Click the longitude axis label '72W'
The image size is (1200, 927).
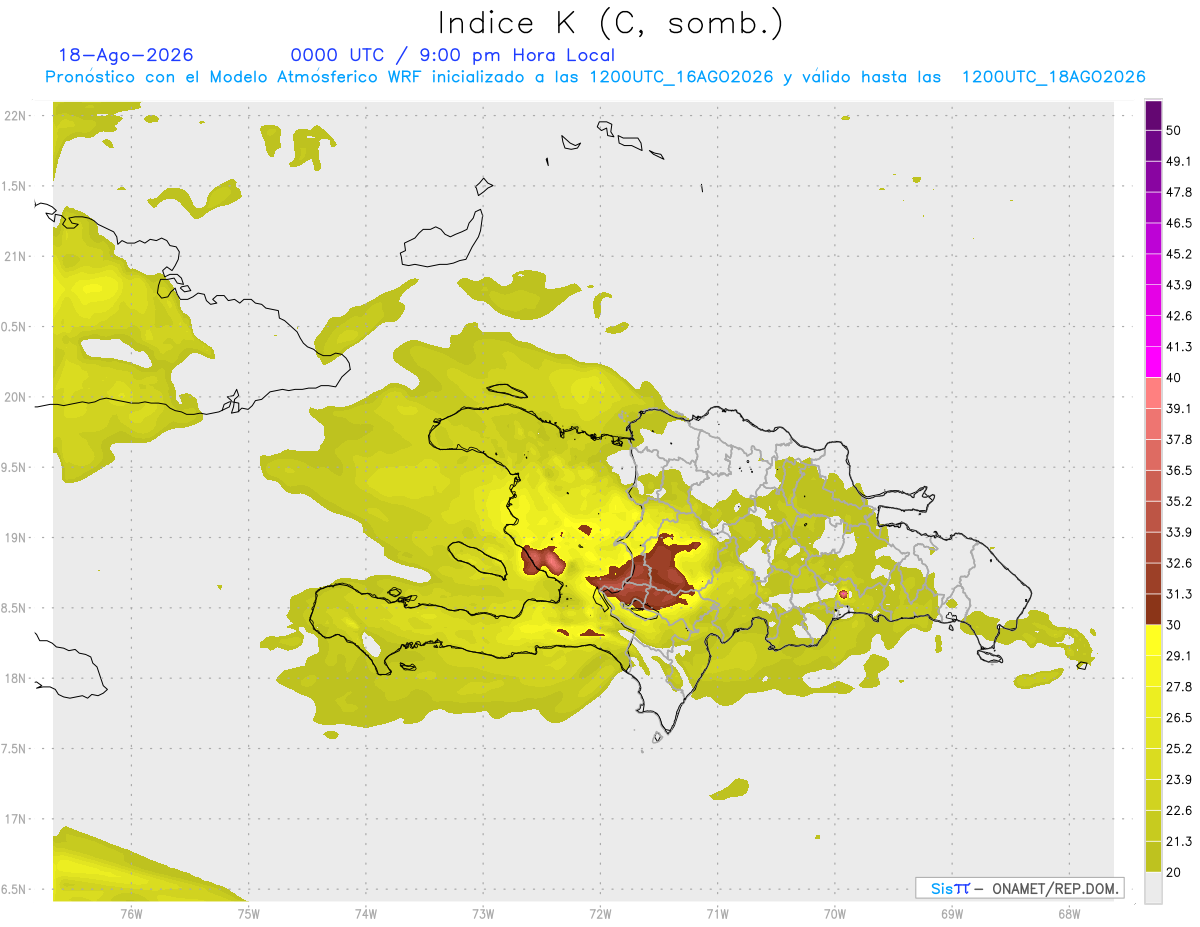coord(600,913)
